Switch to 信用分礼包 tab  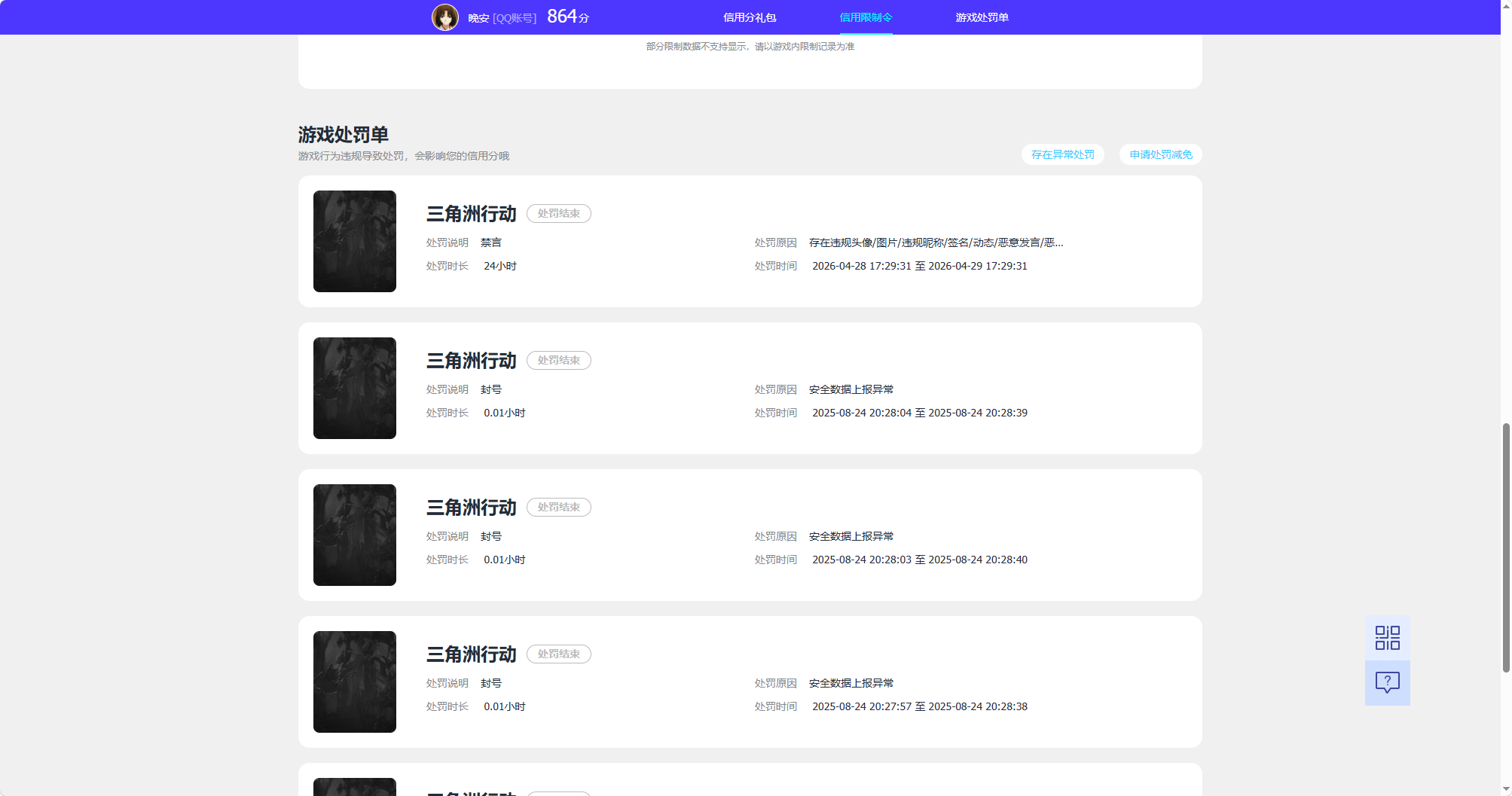[749, 17]
